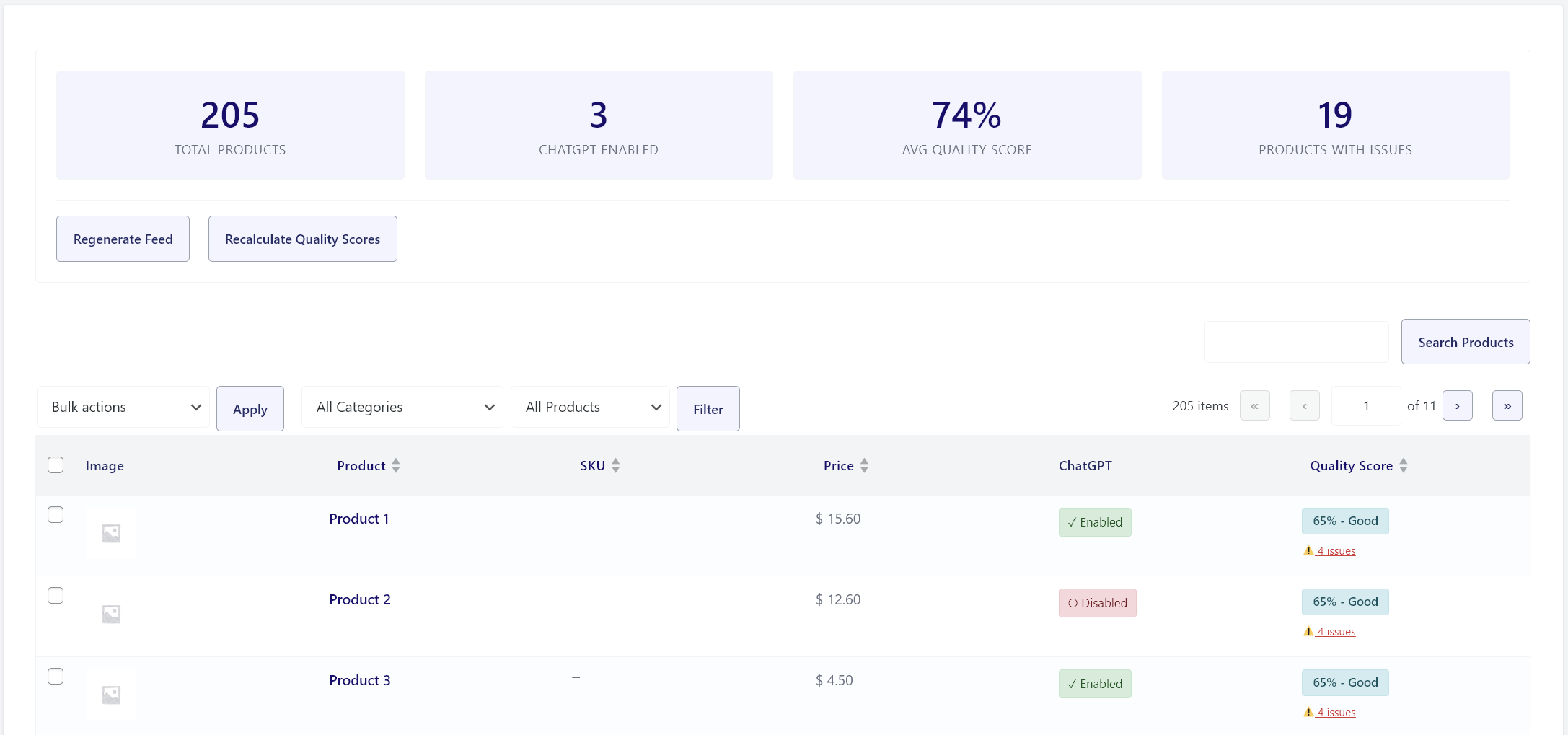Check the Product 1 row checkbox

[x=56, y=515]
